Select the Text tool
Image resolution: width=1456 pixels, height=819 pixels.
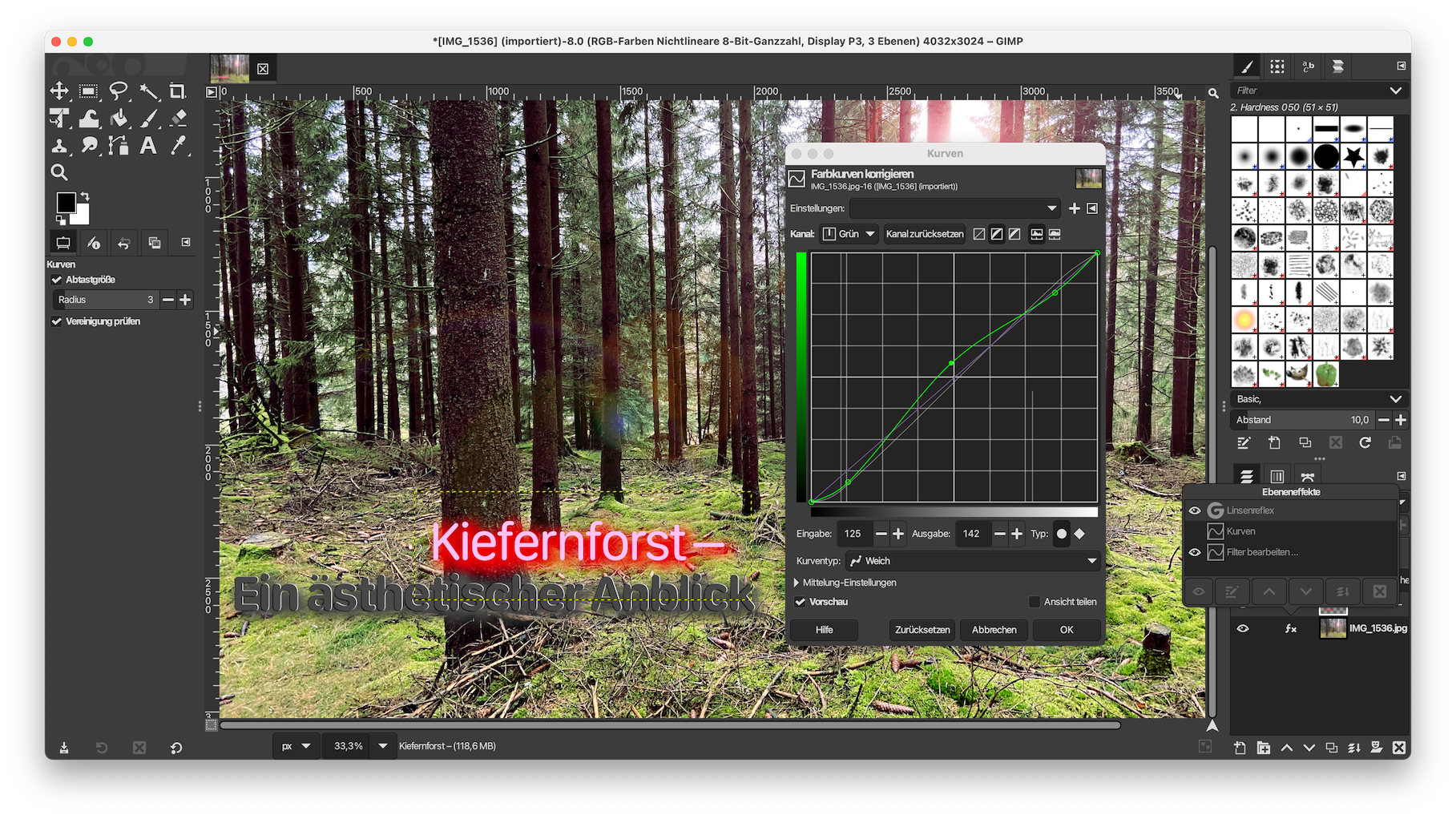click(x=148, y=146)
